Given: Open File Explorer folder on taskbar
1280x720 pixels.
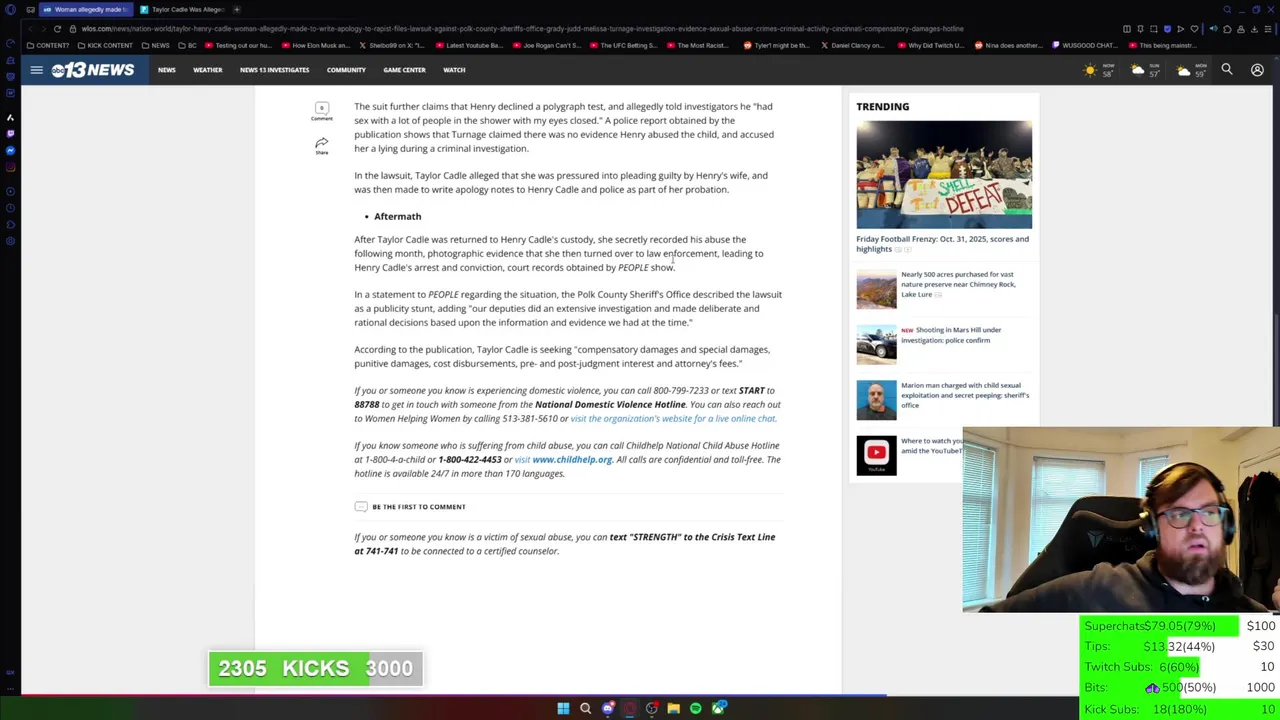Looking at the screenshot, I should 673,708.
